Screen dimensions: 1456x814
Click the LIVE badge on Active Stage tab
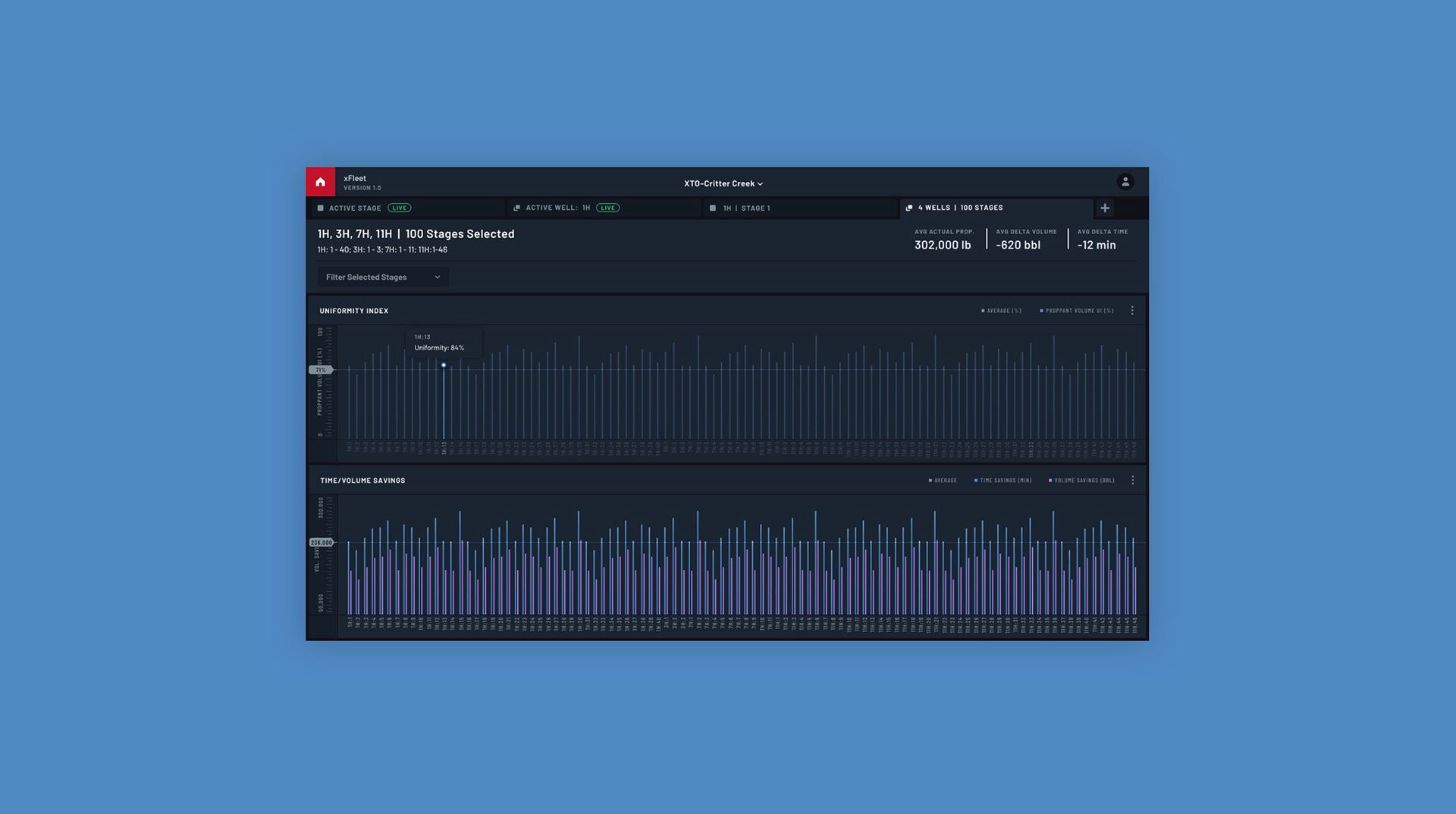[400, 208]
